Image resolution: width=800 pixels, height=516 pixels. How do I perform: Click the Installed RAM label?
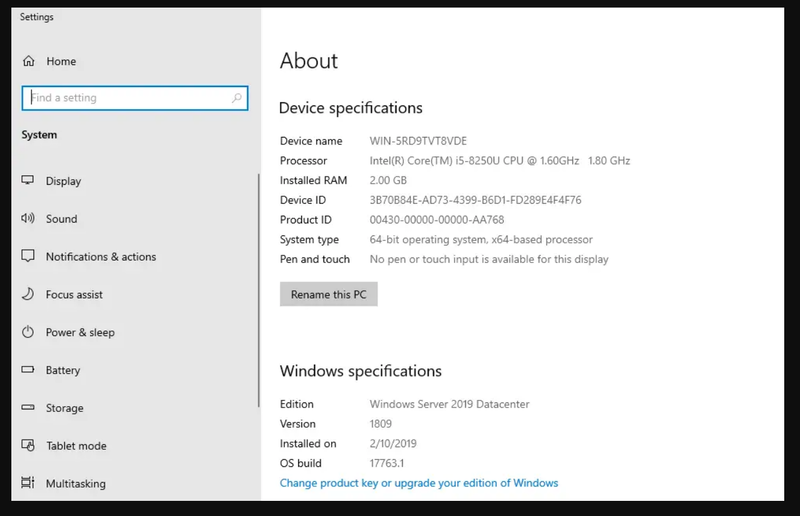coord(313,180)
